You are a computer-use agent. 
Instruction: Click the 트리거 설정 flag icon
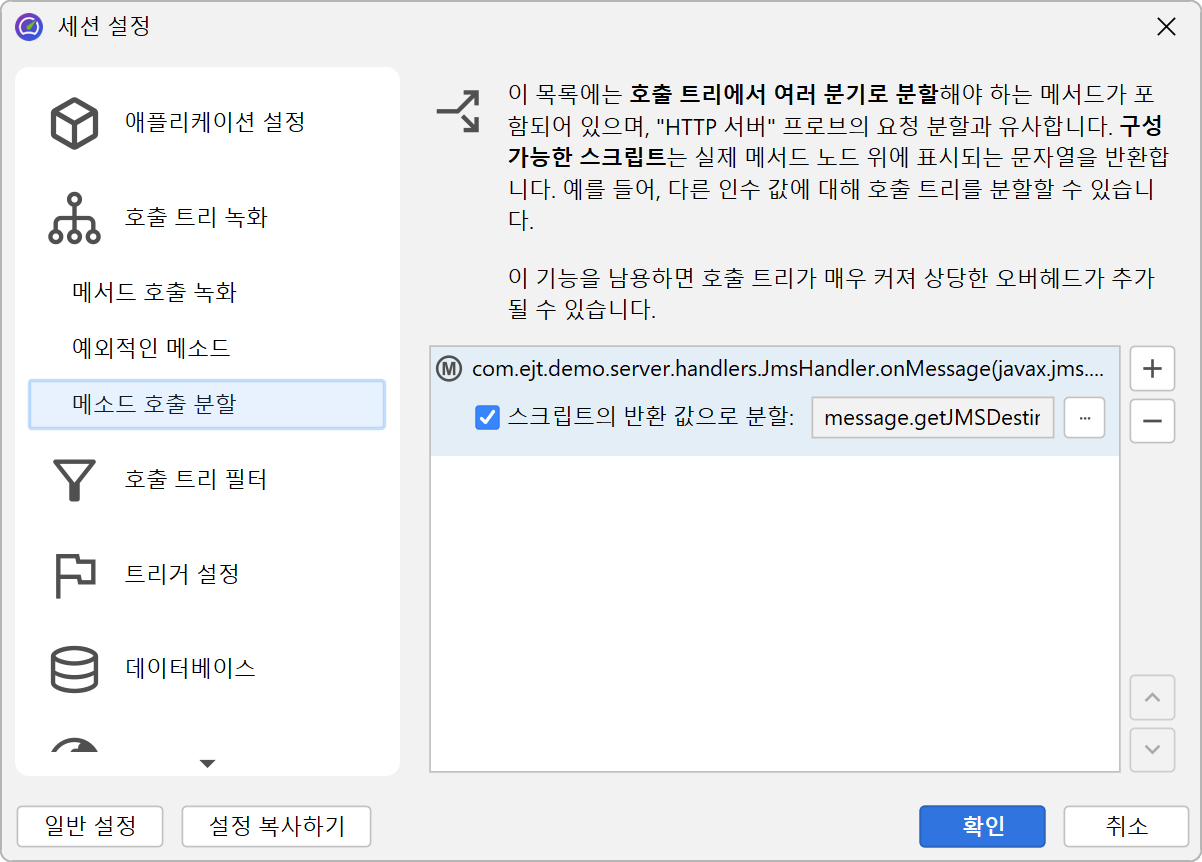click(74, 575)
